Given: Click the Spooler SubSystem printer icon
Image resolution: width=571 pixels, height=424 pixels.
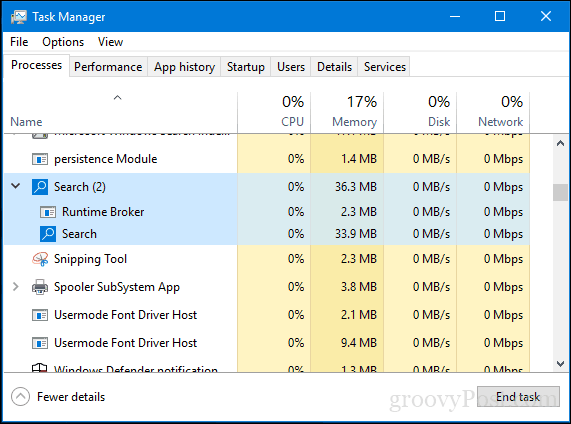Looking at the screenshot, I should click(x=40, y=287).
